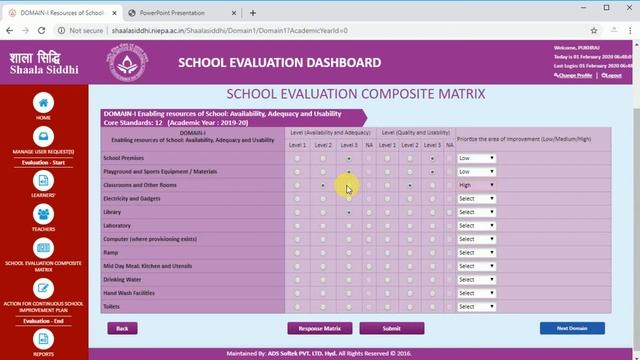This screenshot has width=640, height=360.
Task: Open the Teachers sidebar icon
Action: [x=43, y=214]
